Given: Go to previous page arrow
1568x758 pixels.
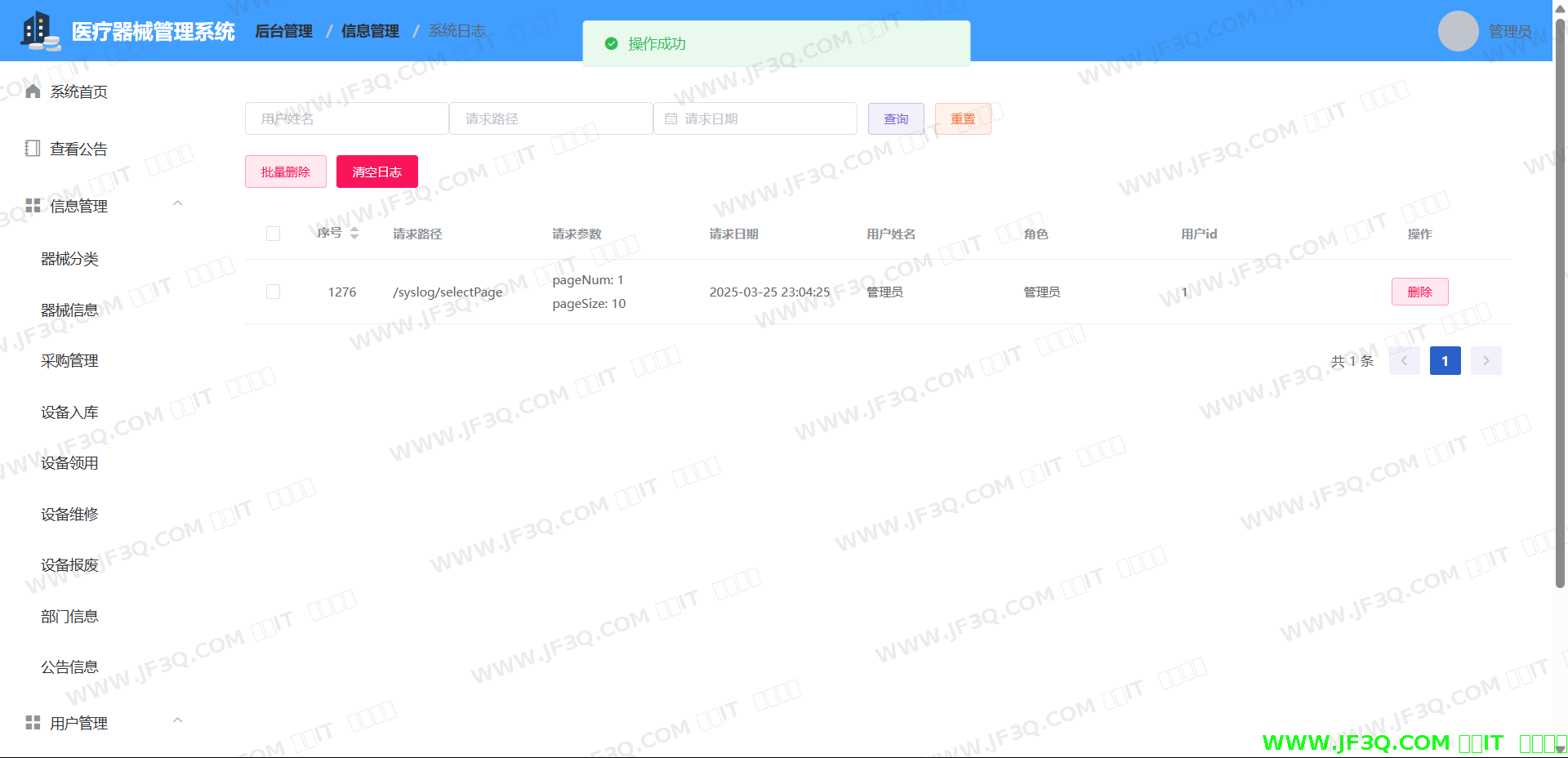Looking at the screenshot, I should (x=1404, y=361).
